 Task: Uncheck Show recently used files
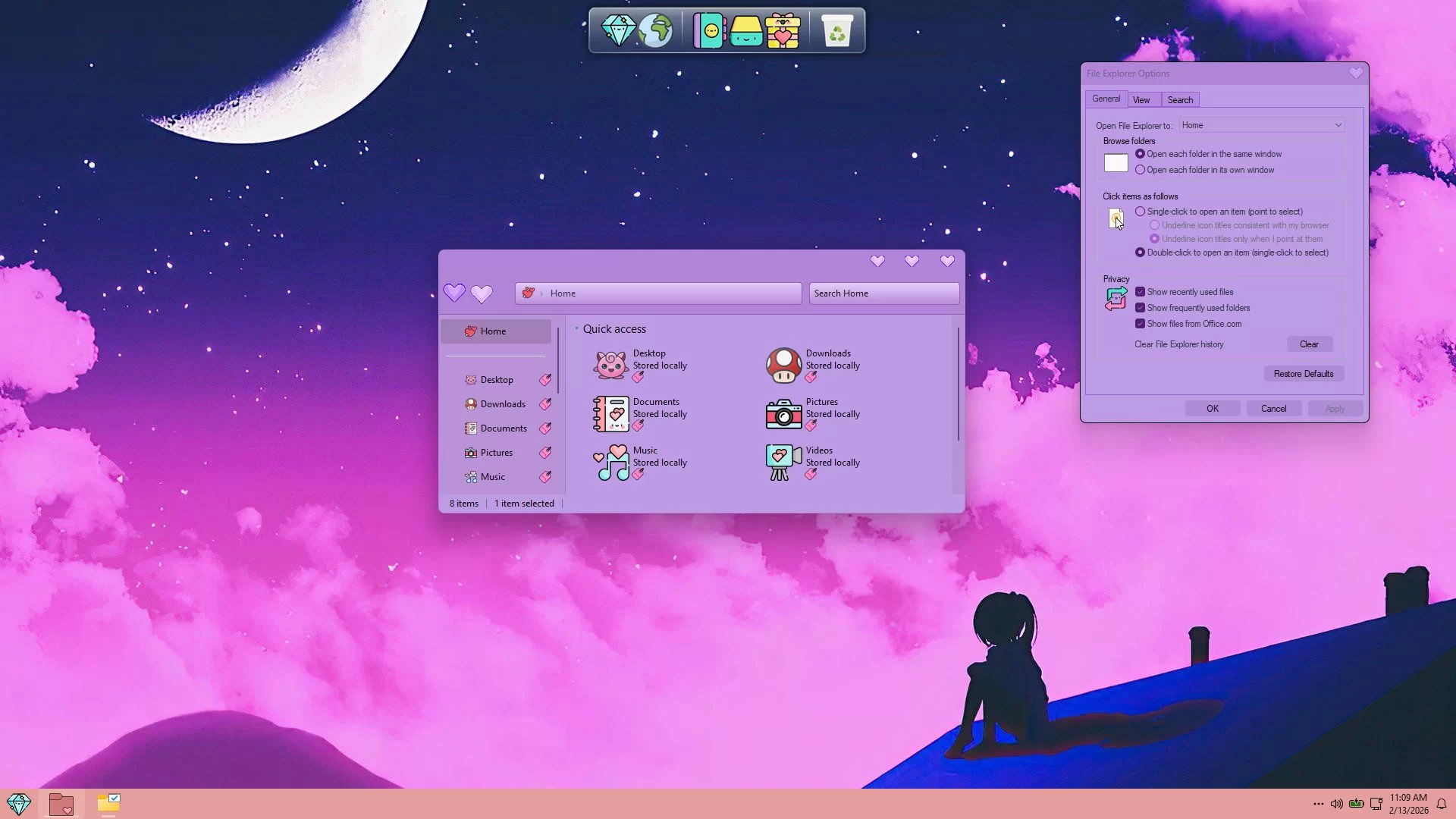tap(1140, 292)
